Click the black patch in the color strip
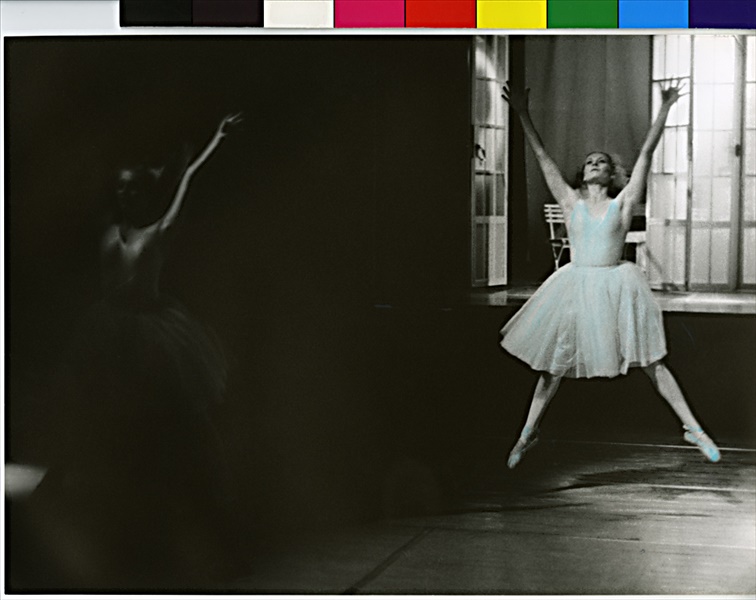The image size is (756, 600). (x=156, y=13)
